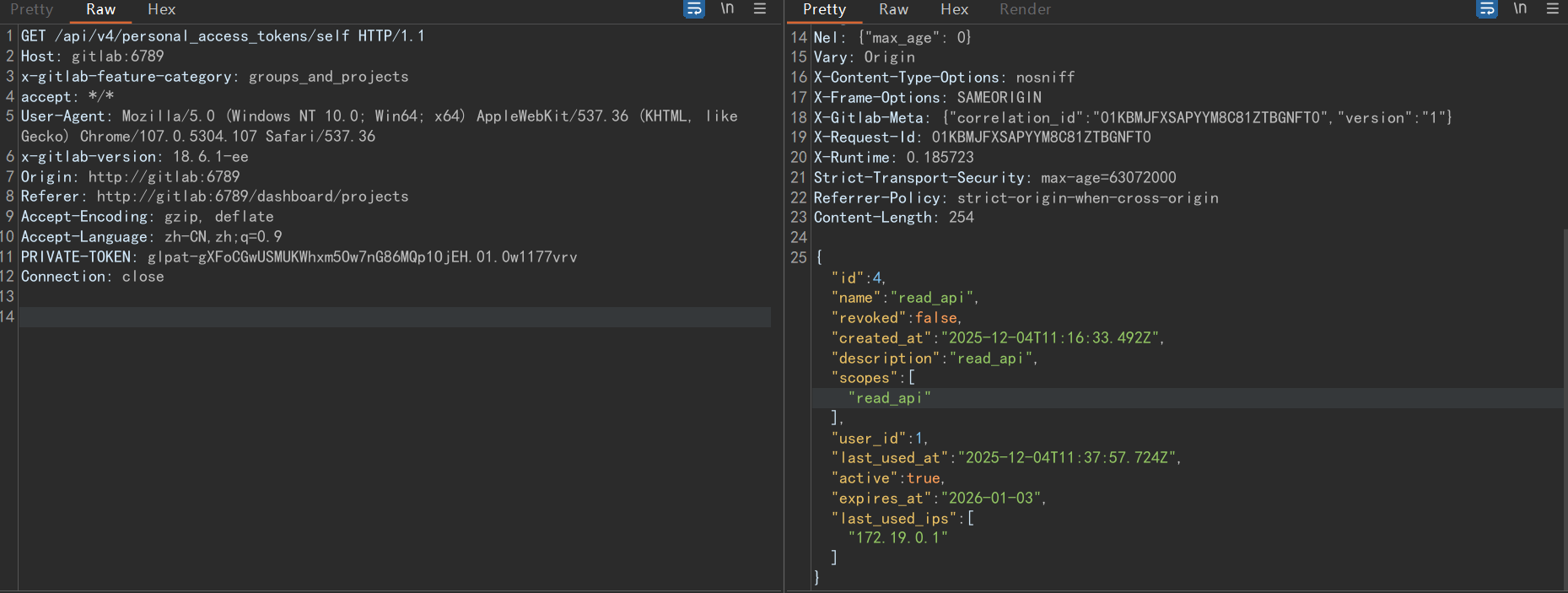
Task: Click the X-Frame-Options: SAMEORIGIN header
Action: coord(928,98)
